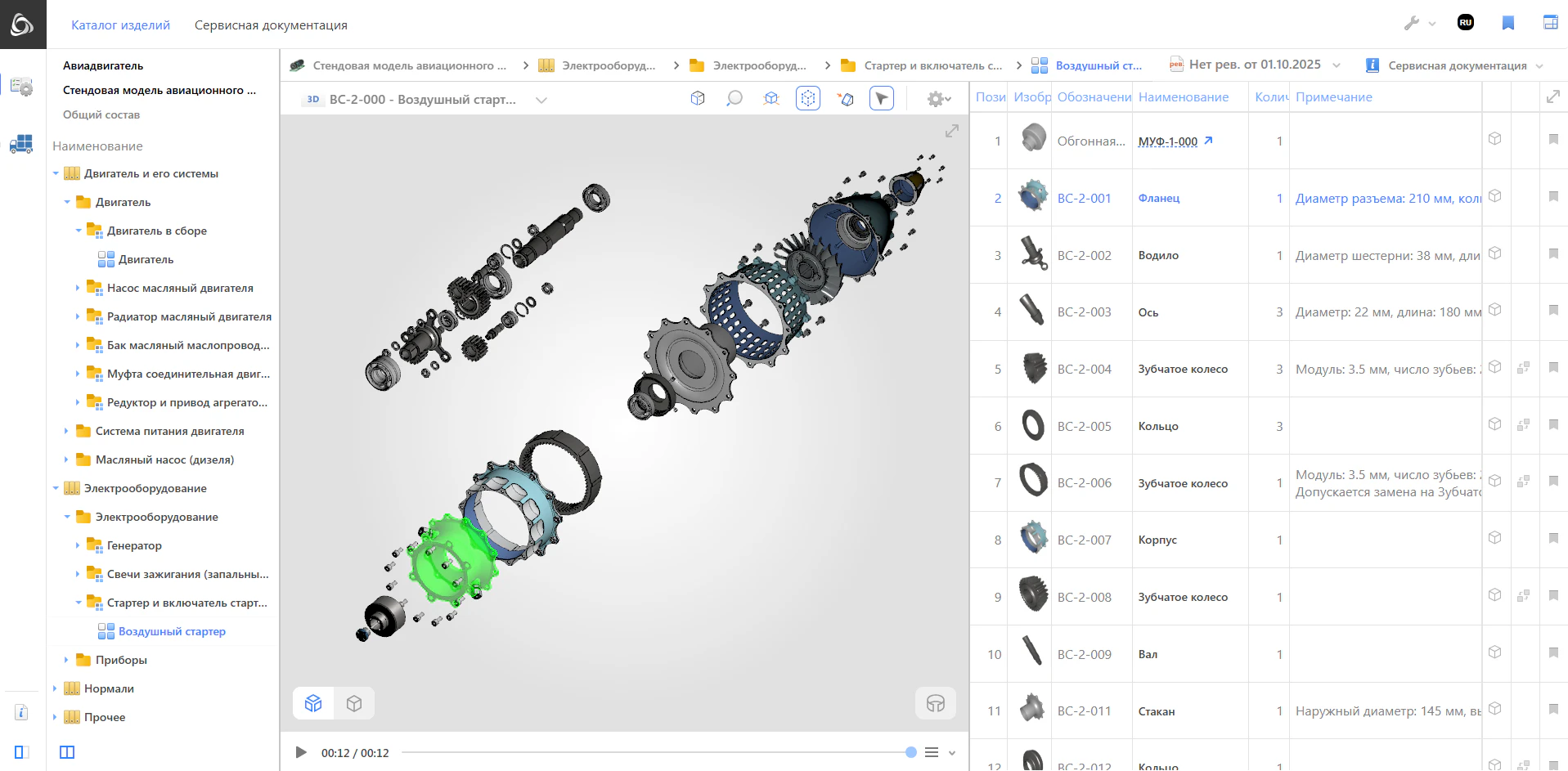Collapse the Двигатель и его системы node
The width and height of the screenshot is (1568, 771).
pyautogui.click(x=56, y=173)
